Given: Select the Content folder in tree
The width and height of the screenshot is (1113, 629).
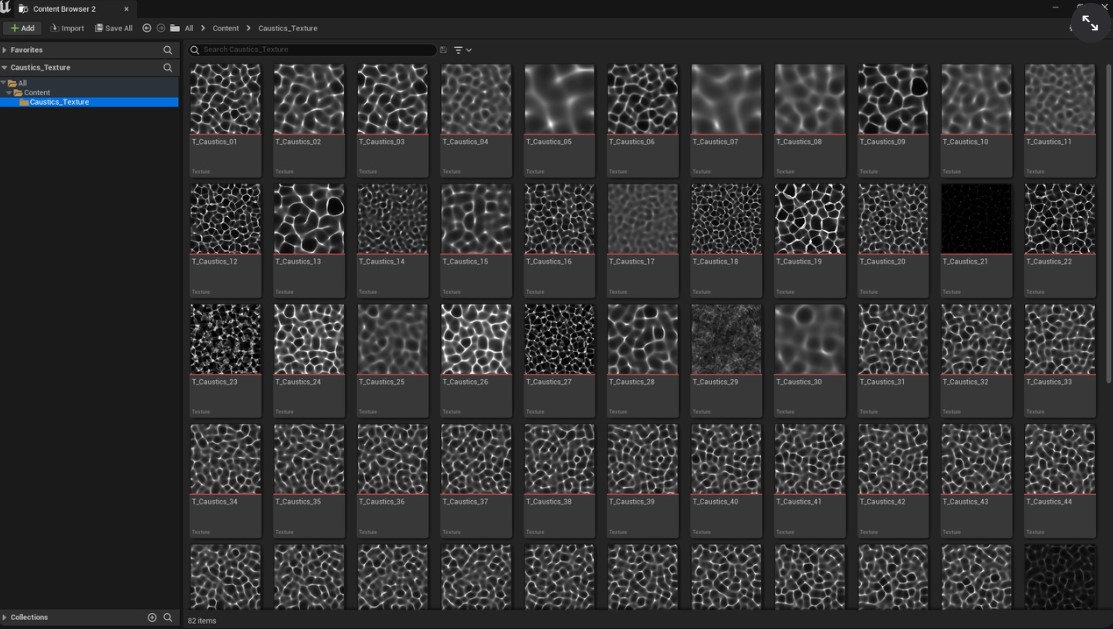Looking at the screenshot, I should pyautogui.click(x=37, y=92).
